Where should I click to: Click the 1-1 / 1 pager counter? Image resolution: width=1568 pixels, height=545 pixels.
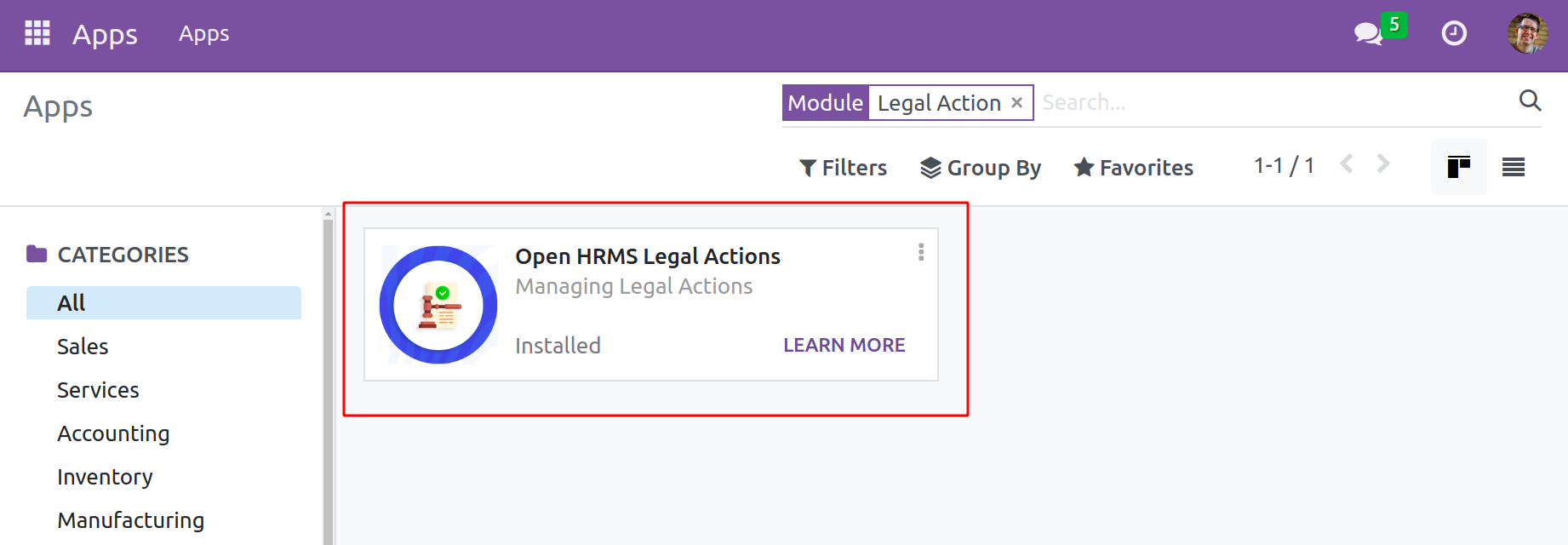pyautogui.click(x=1284, y=165)
